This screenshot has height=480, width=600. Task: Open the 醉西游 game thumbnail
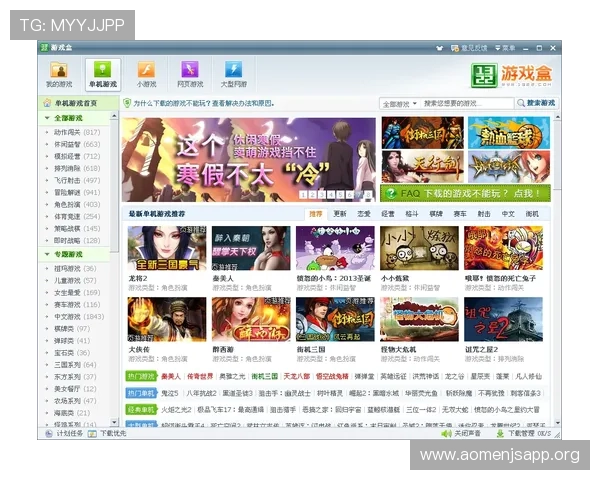click(251, 319)
